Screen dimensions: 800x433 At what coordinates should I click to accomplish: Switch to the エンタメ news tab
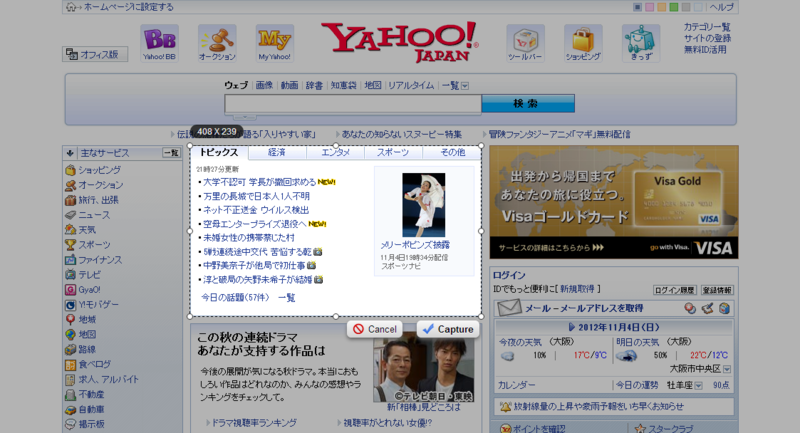click(335, 152)
